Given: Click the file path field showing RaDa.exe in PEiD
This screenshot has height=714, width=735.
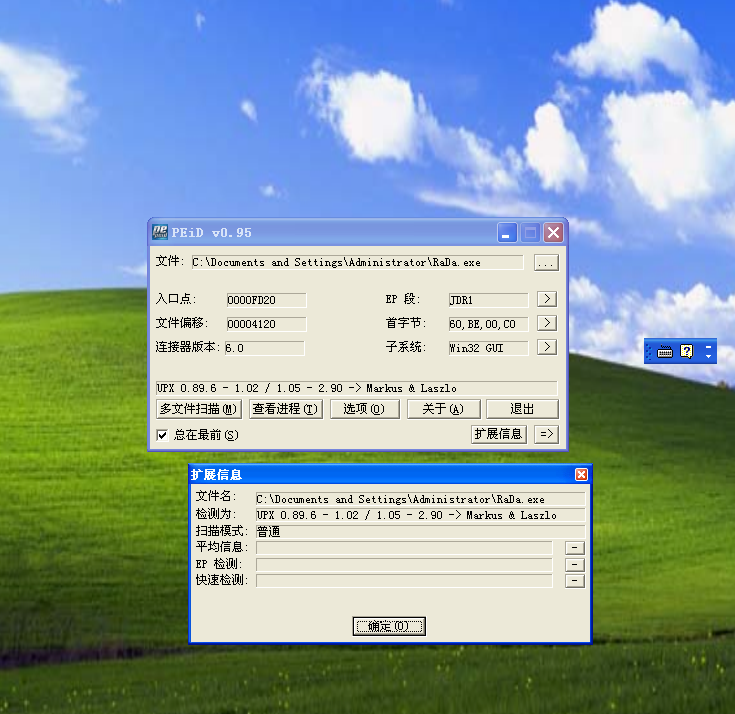Looking at the screenshot, I should 357,263.
